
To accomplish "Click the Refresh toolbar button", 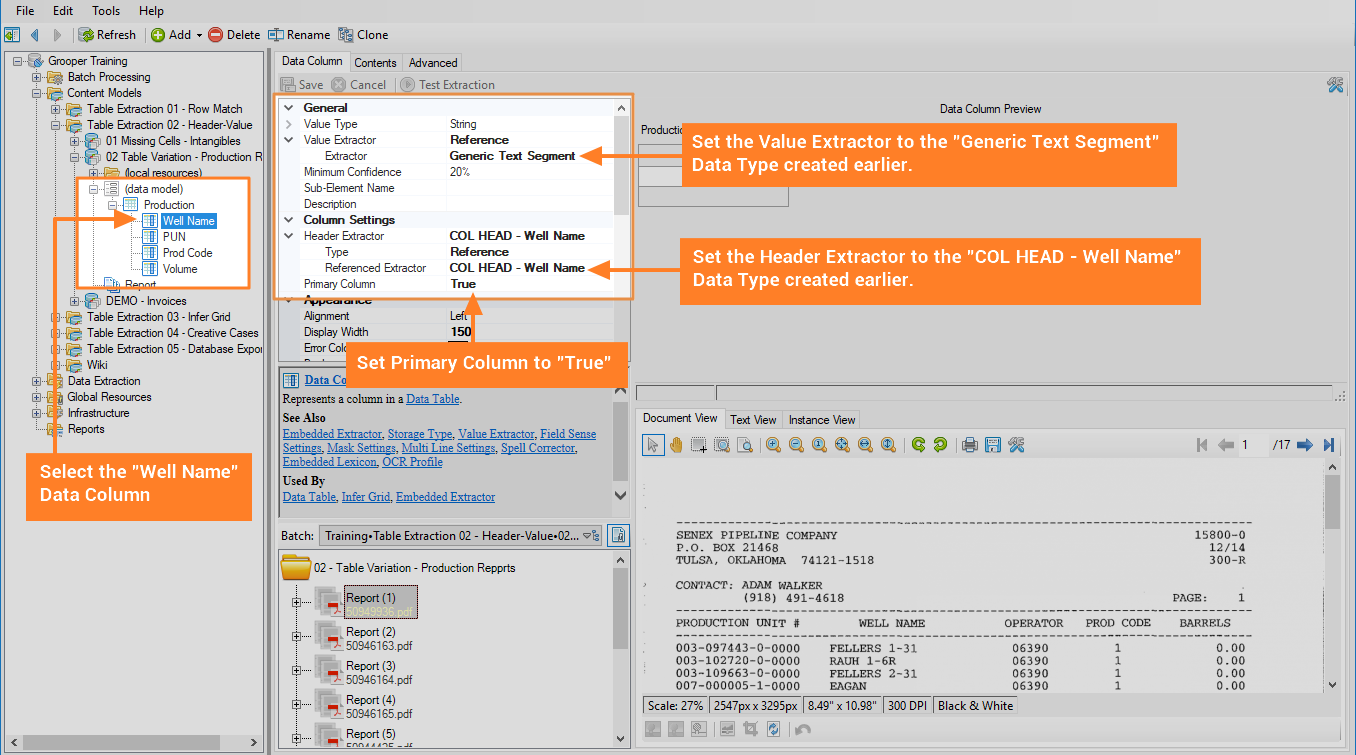I will (107, 35).
